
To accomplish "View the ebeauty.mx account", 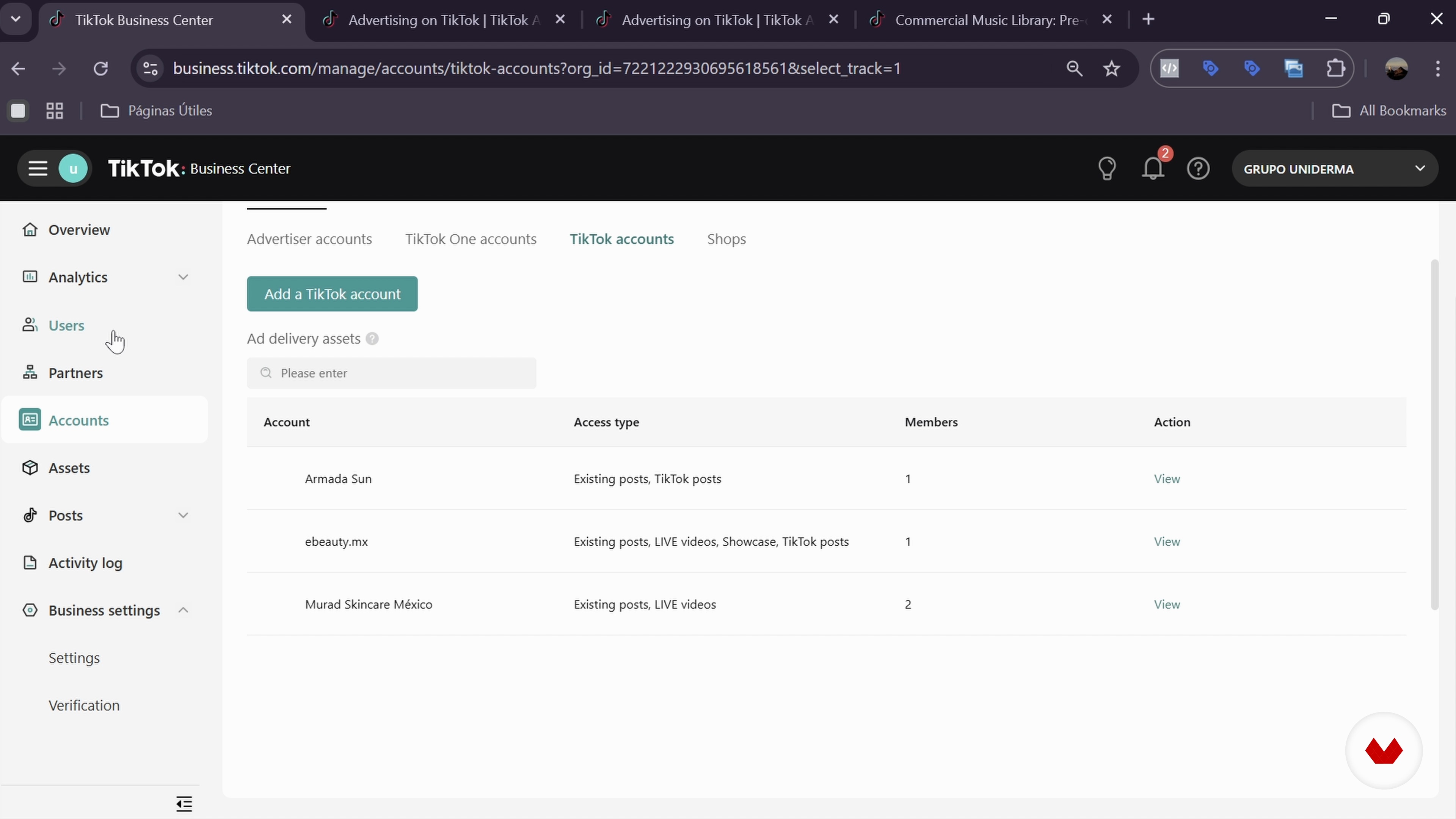I will pos(1167,541).
